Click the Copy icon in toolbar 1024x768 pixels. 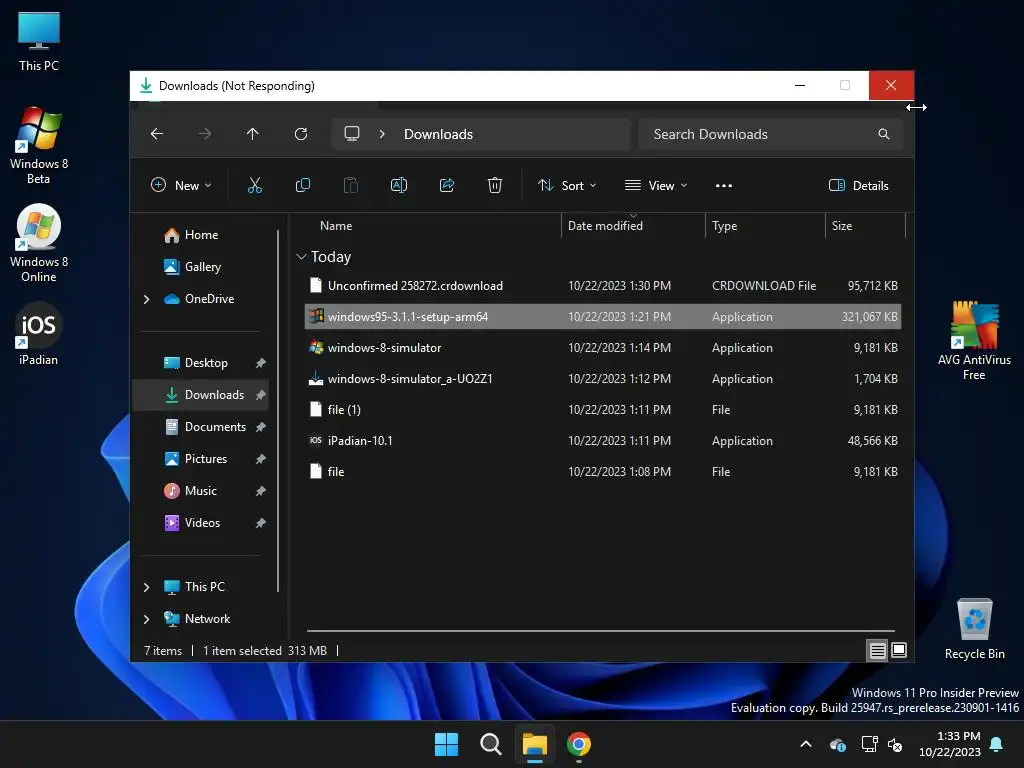(302, 185)
